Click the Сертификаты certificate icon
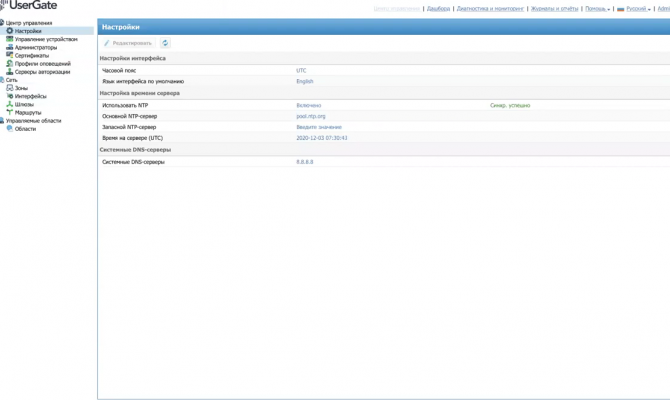This screenshot has height=400, width=670. pos(9,55)
